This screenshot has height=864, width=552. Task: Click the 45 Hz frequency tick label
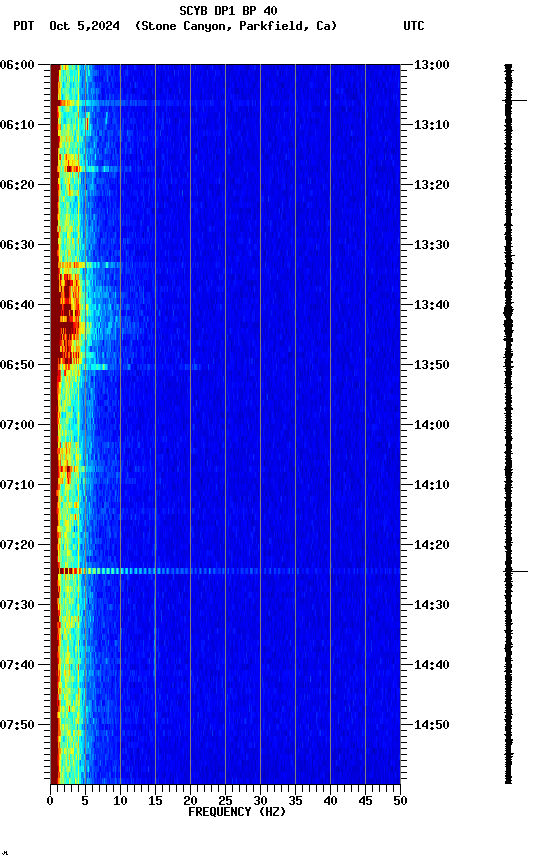[x=365, y=801]
